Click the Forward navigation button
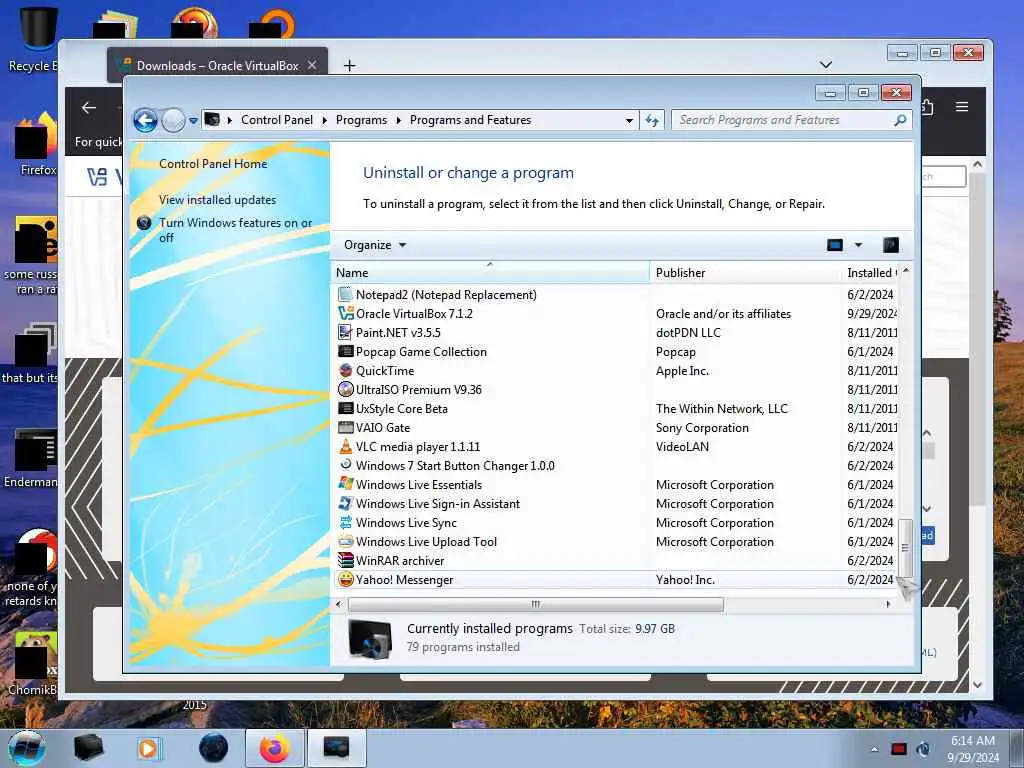Screen dimensions: 1024x768 [173, 120]
